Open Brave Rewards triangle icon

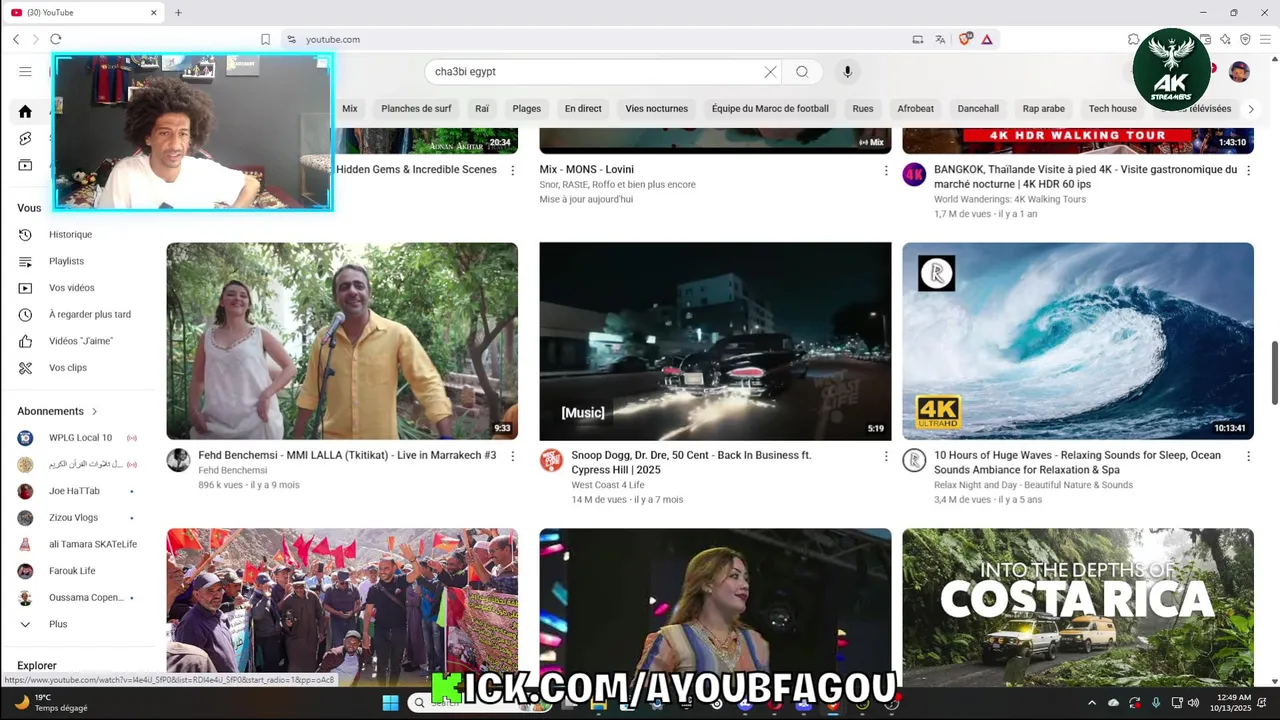click(987, 39)
